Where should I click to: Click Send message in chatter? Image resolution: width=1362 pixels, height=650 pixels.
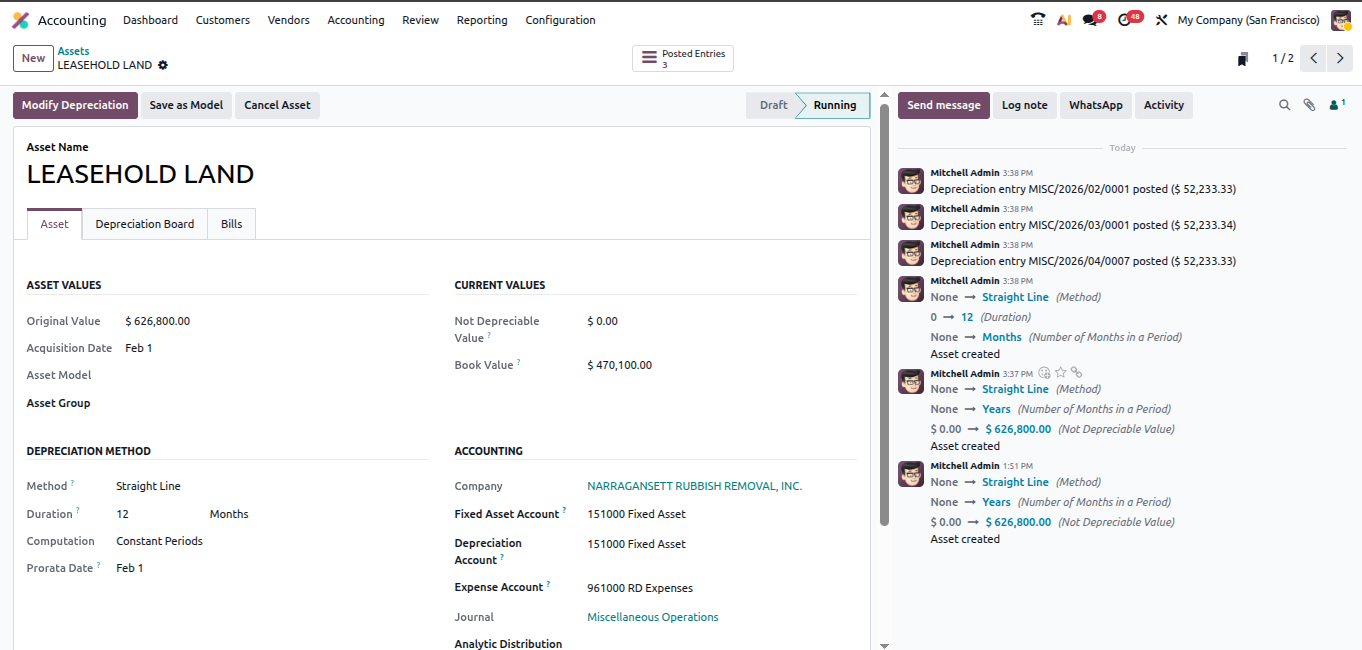point(944,105)
